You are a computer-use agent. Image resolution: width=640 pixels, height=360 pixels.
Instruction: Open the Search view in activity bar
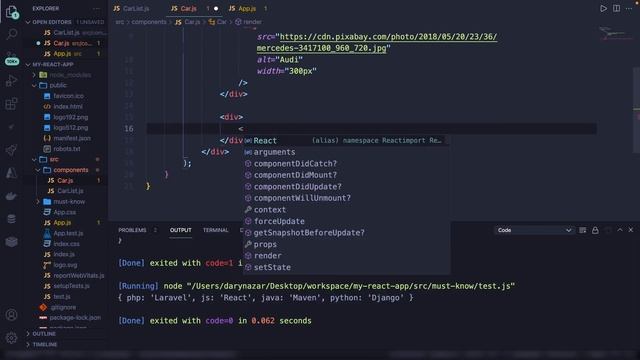12,34
